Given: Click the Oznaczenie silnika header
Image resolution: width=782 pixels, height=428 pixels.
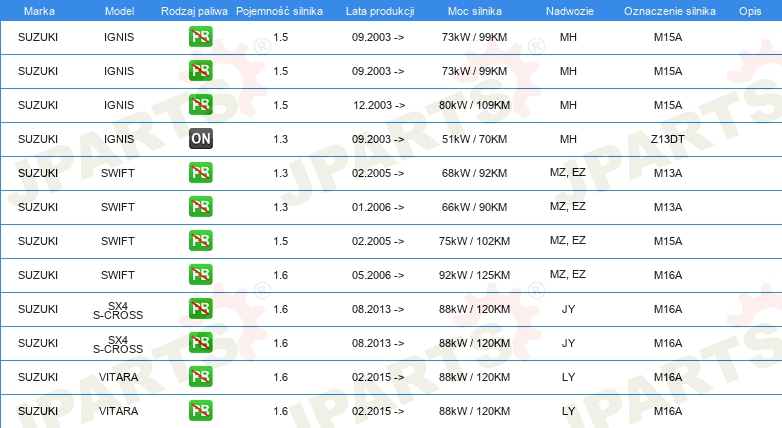Looking at the screenshot, I should pyautogui.click(x=669, y=11).
